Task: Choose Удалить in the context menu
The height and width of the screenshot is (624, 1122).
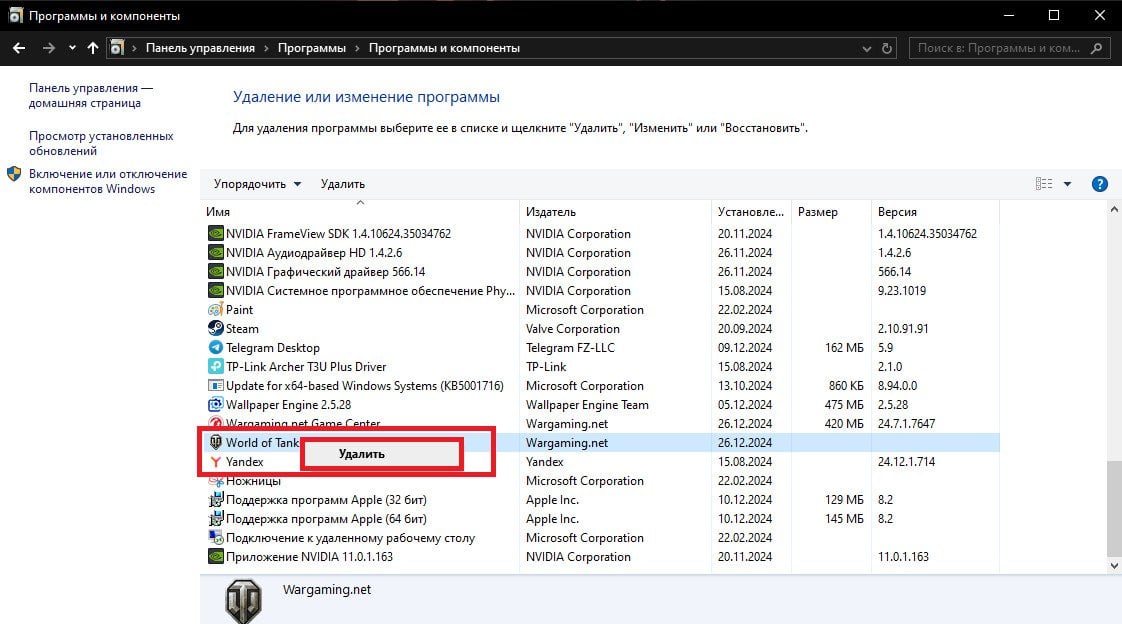Action: (x=382, y=454)
